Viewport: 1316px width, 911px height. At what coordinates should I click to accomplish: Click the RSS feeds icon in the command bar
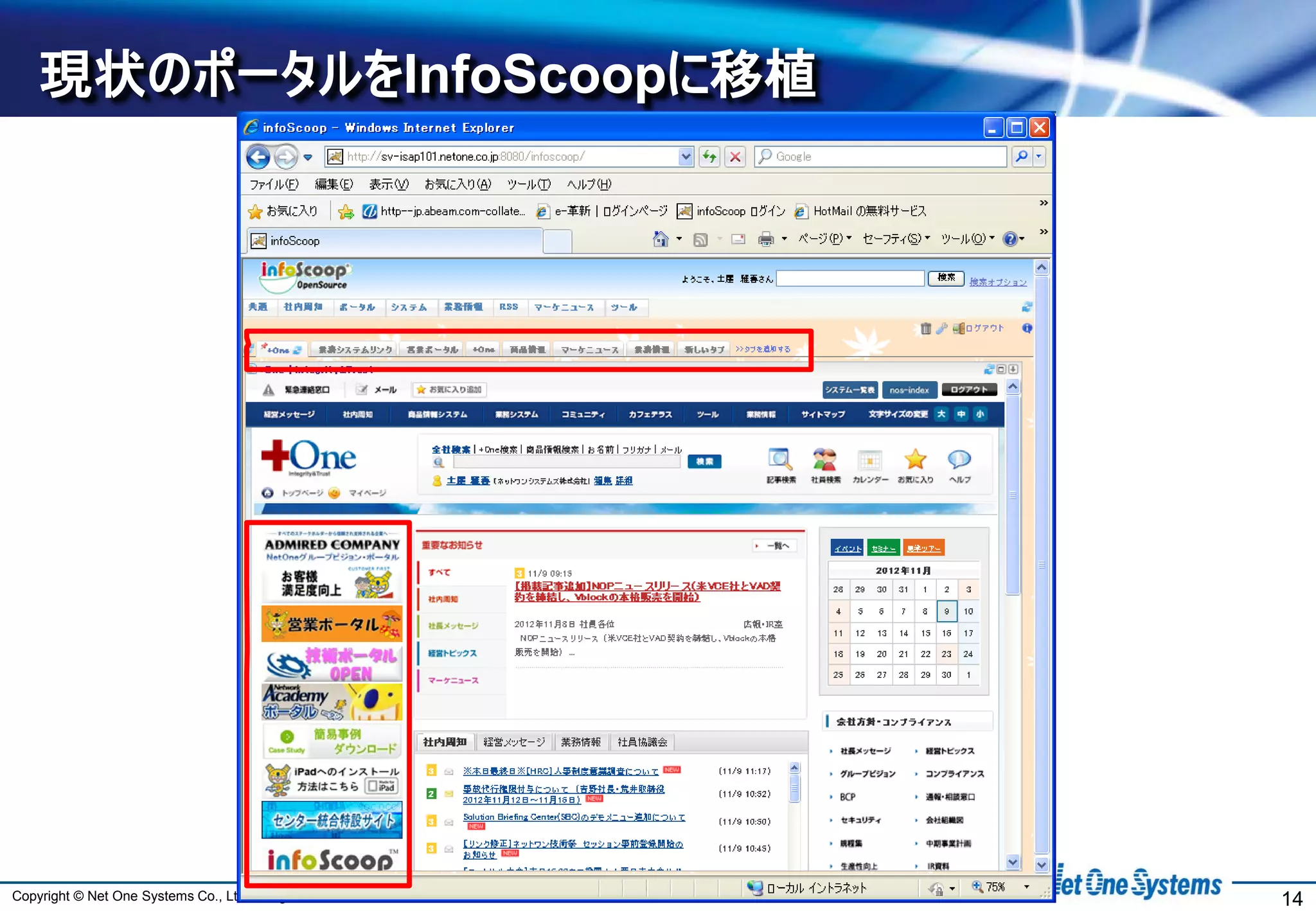tap(700, 240)
